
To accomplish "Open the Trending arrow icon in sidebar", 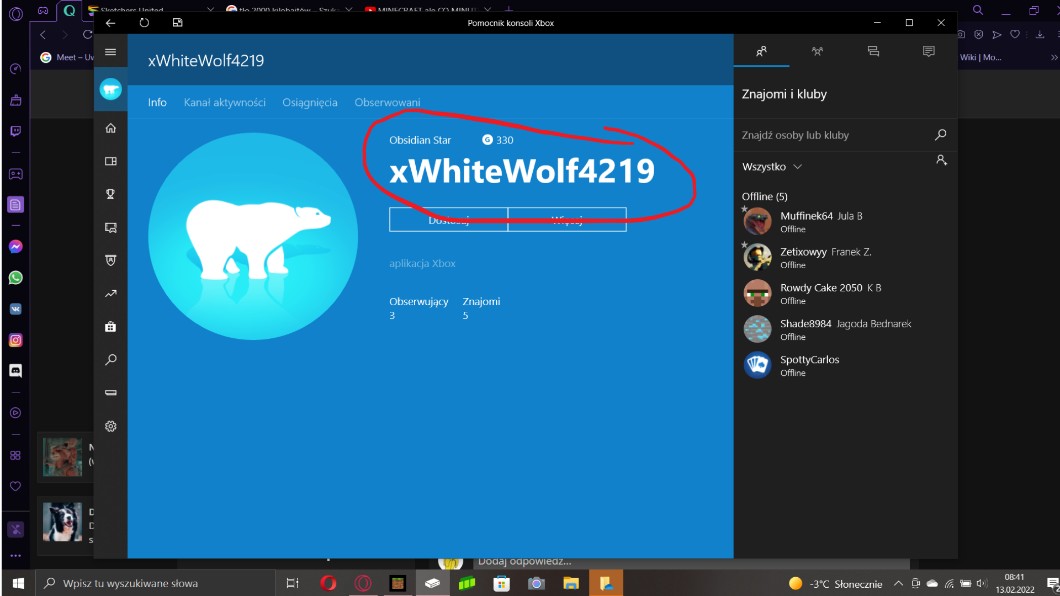I will (110, 293).
